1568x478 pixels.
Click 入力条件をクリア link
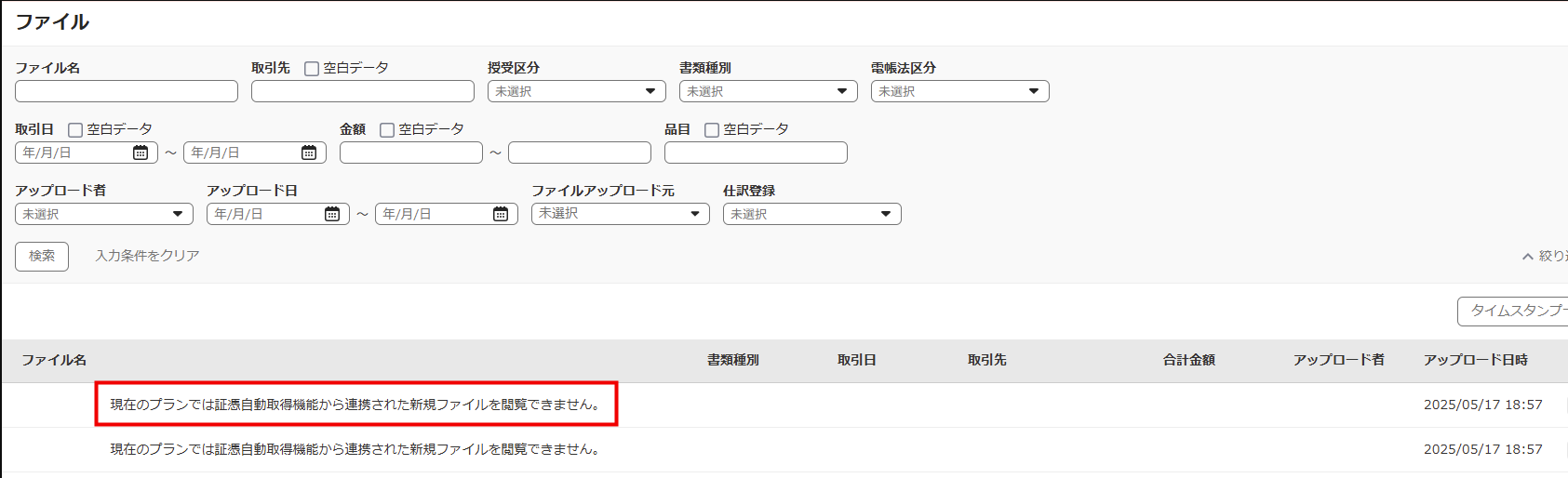147,256
